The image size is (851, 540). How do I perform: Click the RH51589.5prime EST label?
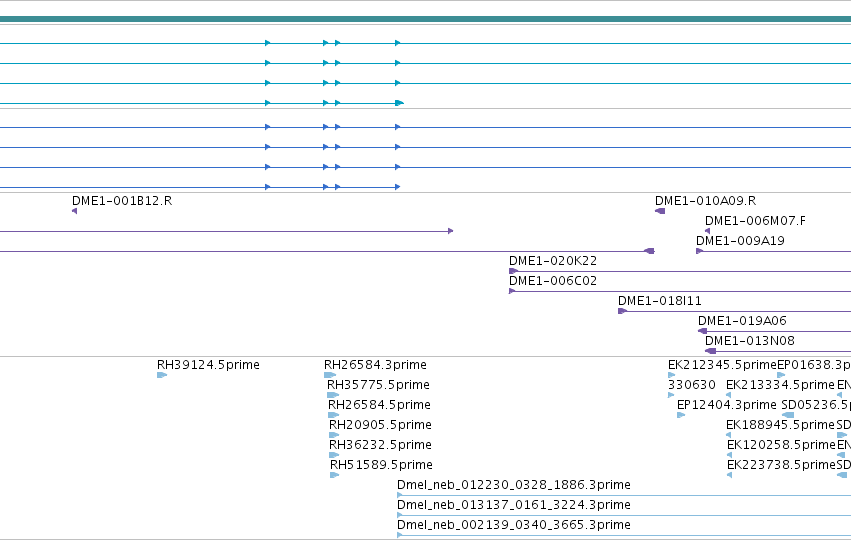pyautogui.click(x=382, y=466)
